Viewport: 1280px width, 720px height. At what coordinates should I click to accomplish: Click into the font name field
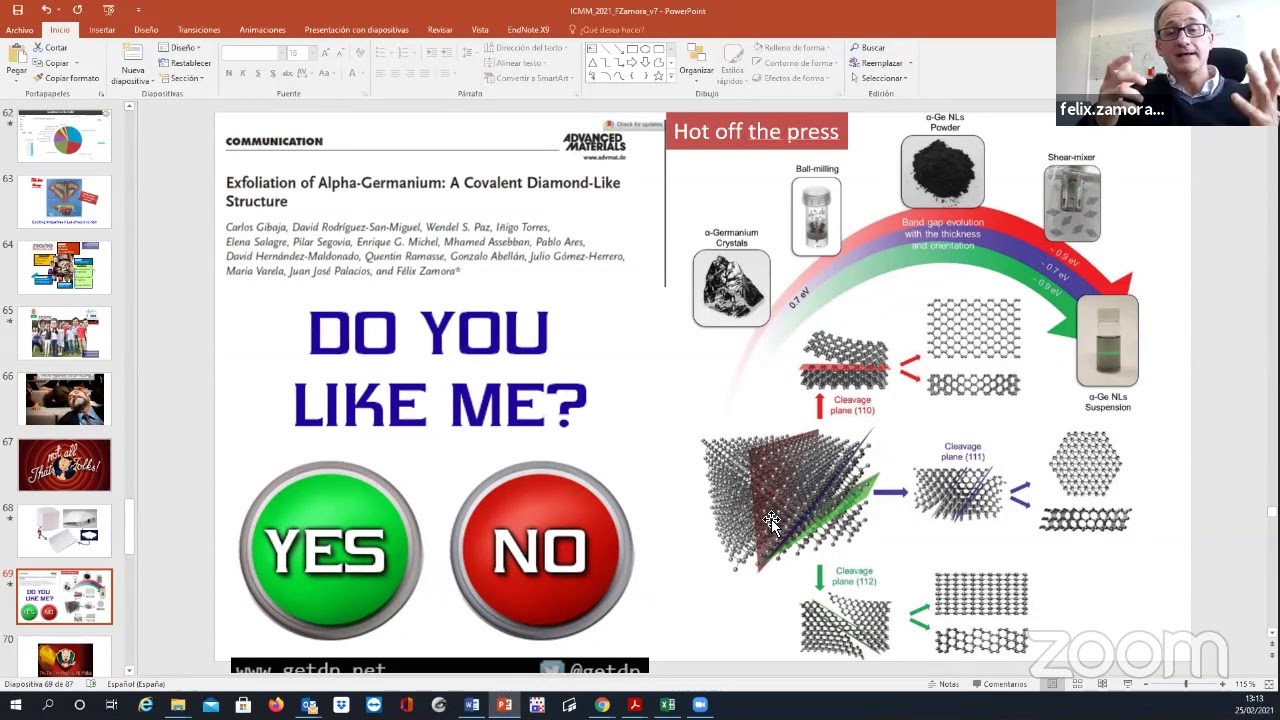pos(253,52)
